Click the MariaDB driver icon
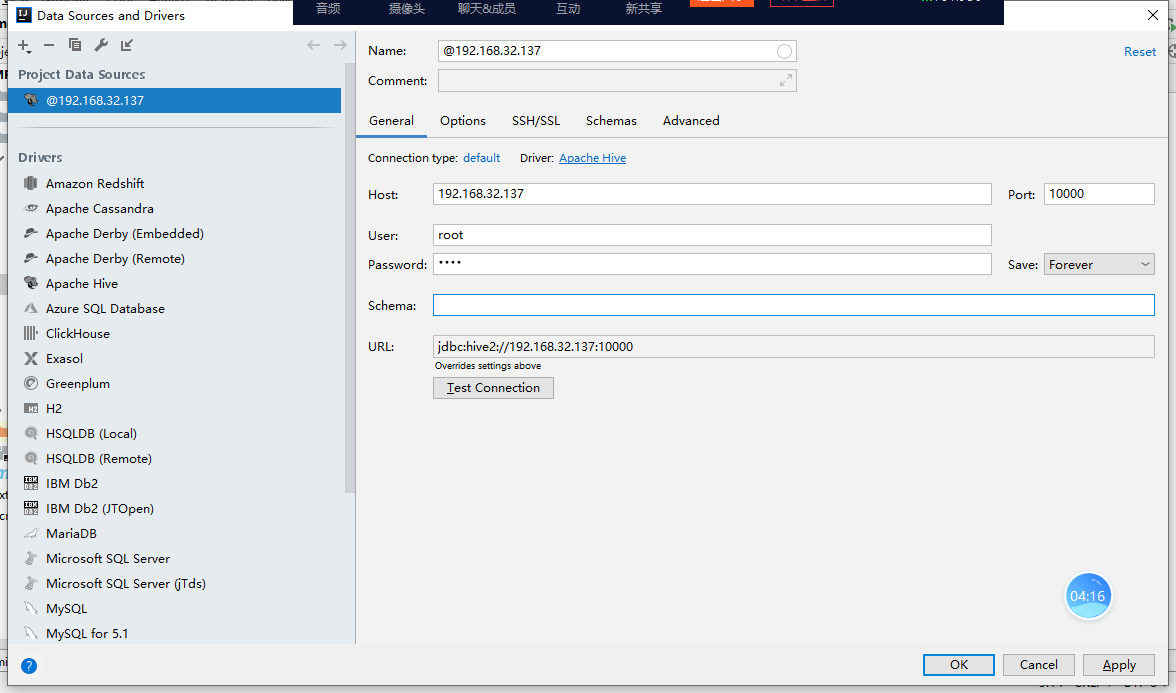 point(31,533)
